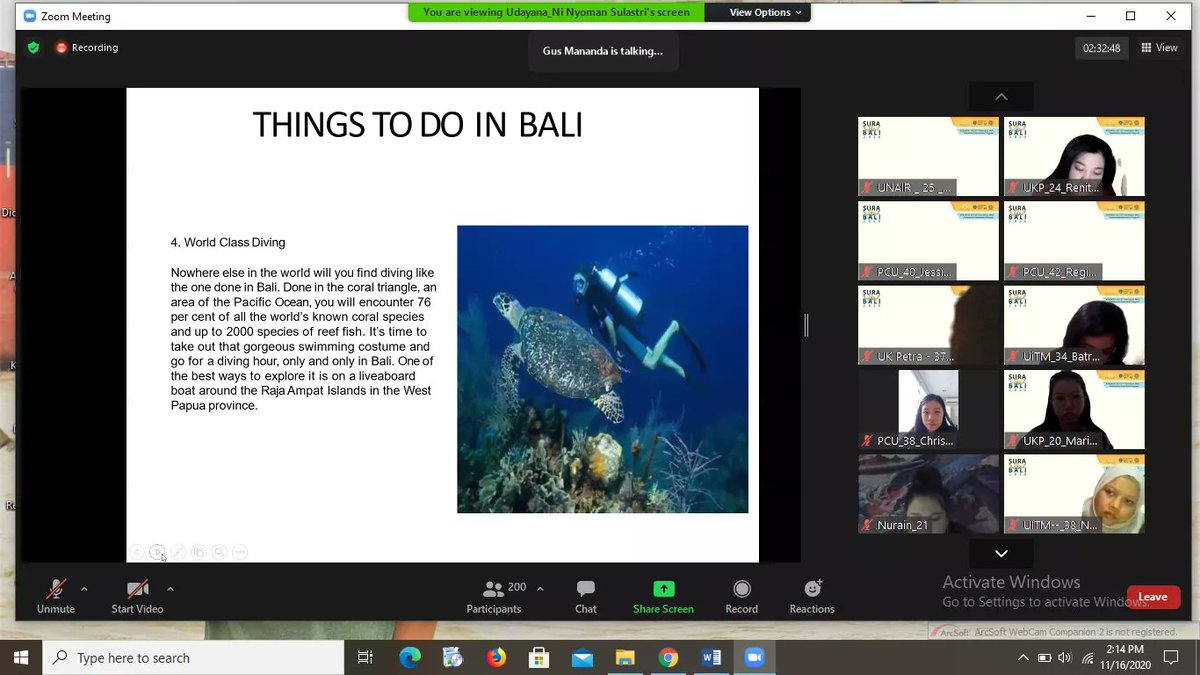Switch to Microsoft Word on the taskbar
This screenshot has height=675, width=1200.
(x=711, y=657)
